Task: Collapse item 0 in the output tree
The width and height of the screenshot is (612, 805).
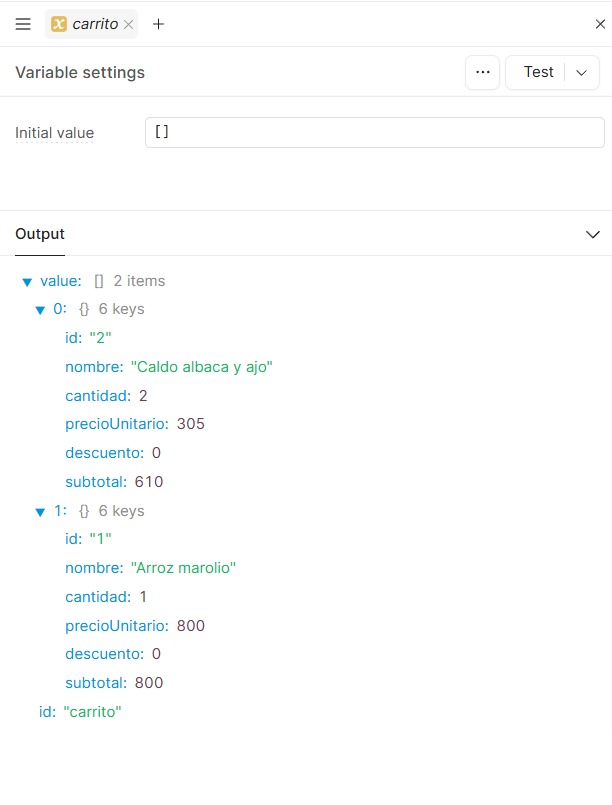Action: pos(41,310)
